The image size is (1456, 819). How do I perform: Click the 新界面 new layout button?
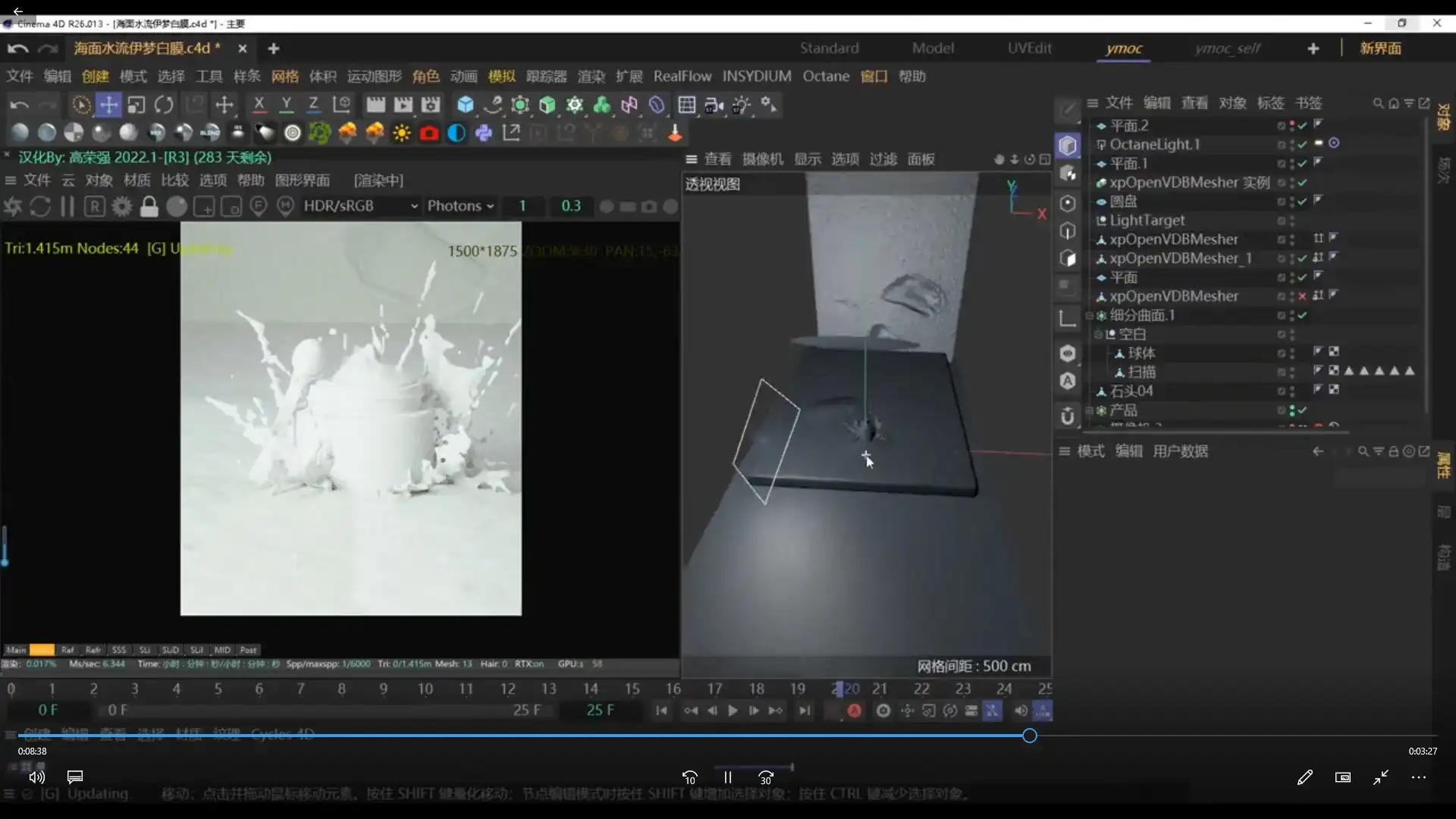click(1379, 48)
